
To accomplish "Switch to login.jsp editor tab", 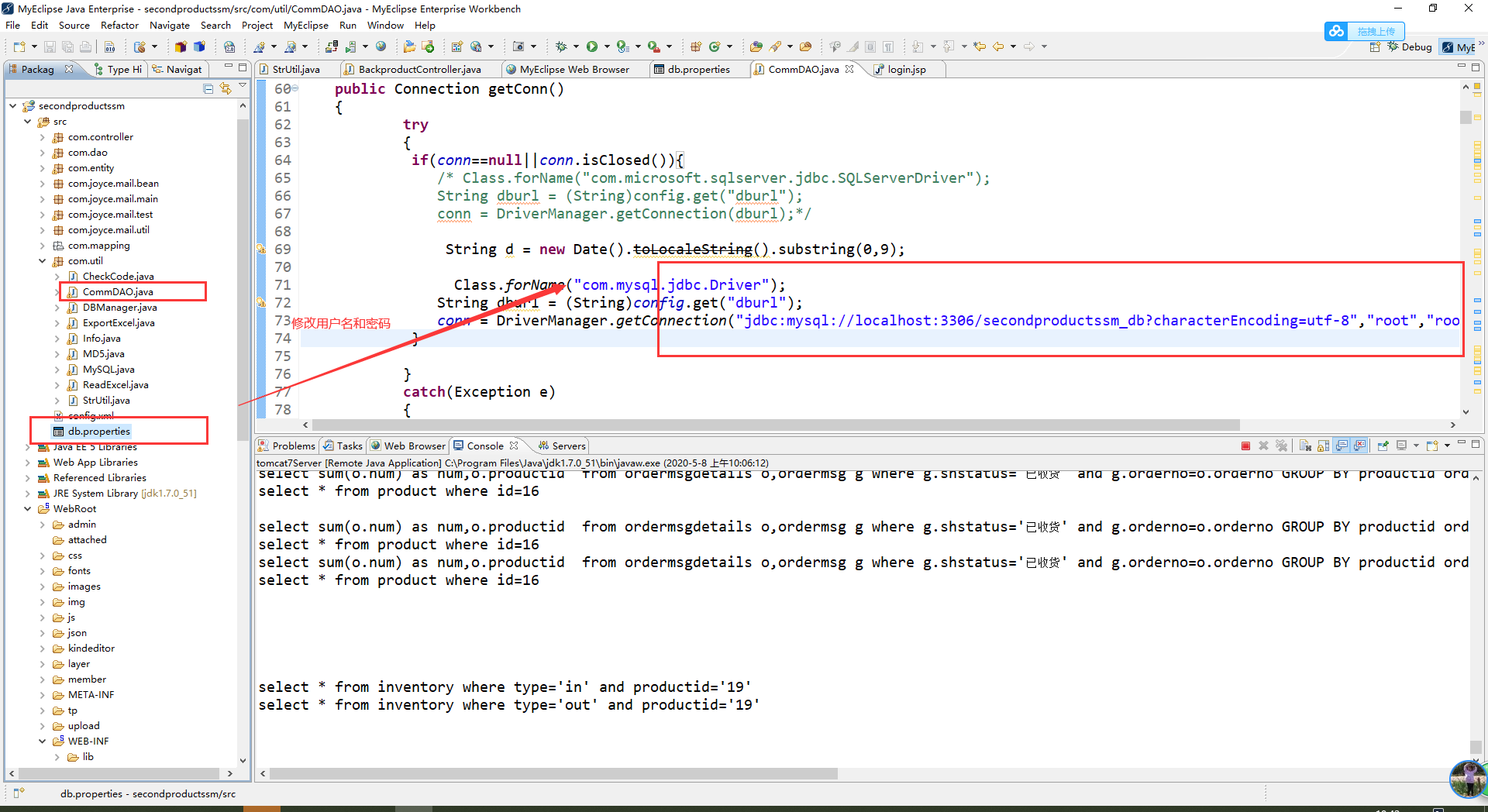I will [x=906, y=69].
